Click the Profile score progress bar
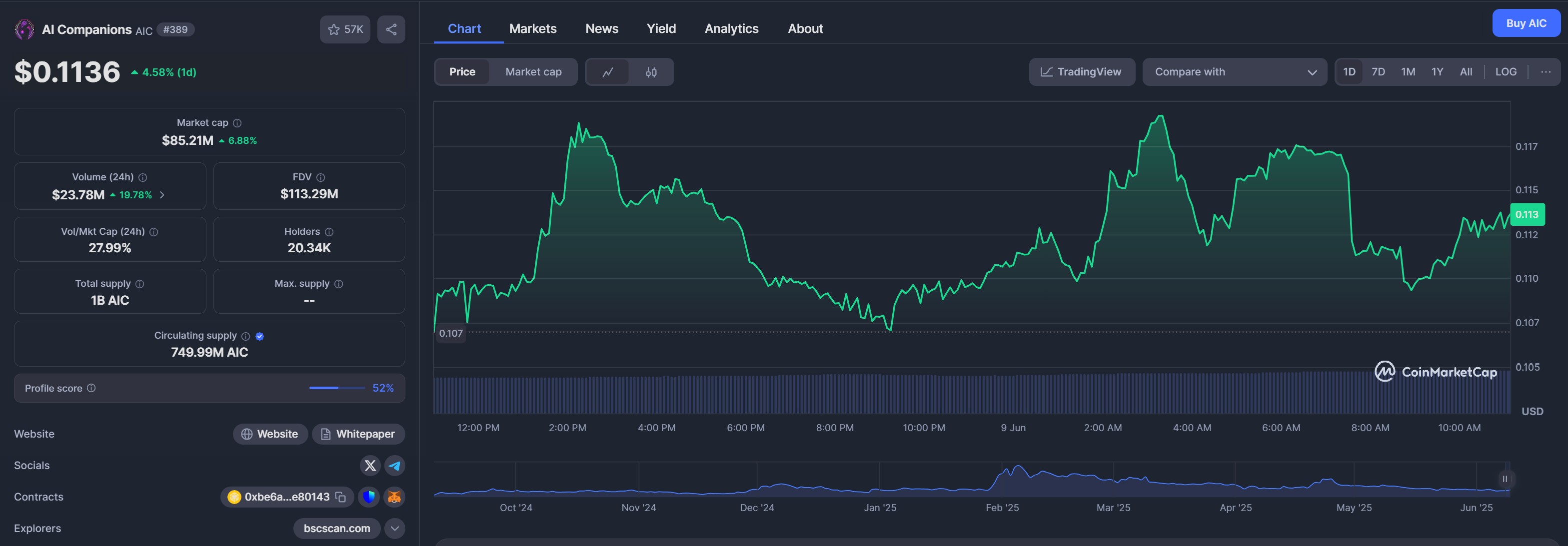 point(337,388)
